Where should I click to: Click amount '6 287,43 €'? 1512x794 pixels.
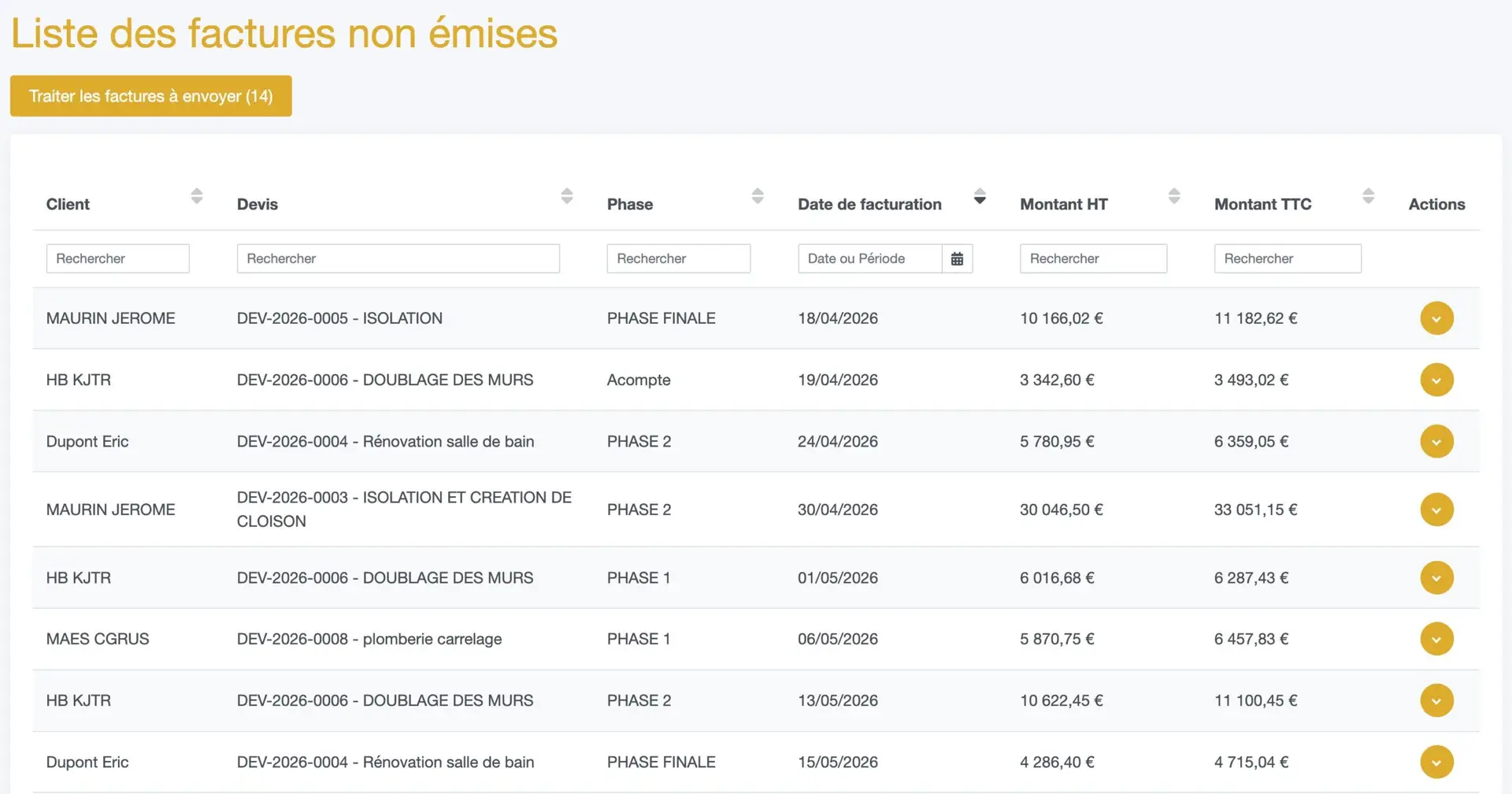(1251, 577)
